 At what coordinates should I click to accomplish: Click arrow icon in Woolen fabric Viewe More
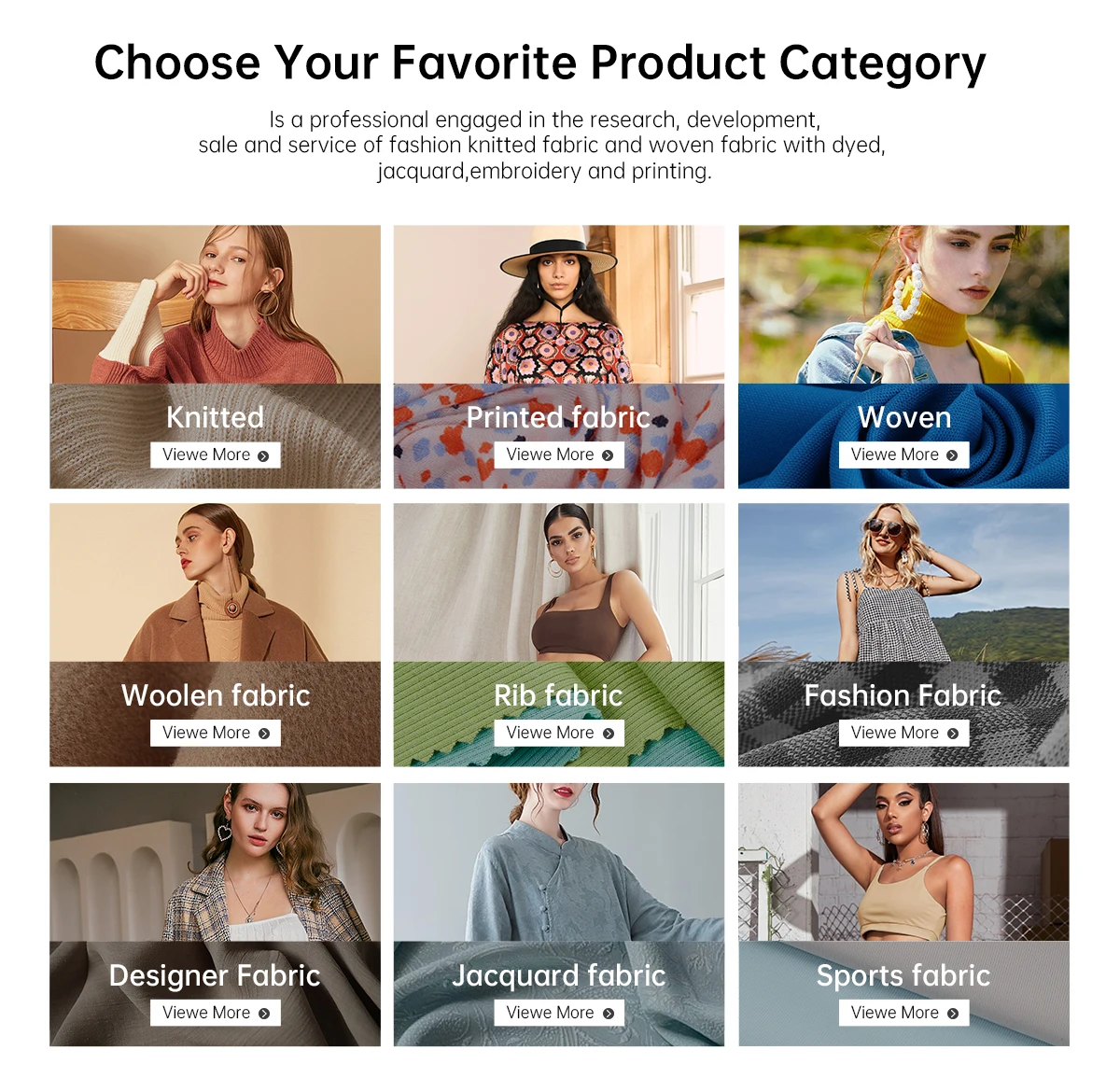(264, 734)
